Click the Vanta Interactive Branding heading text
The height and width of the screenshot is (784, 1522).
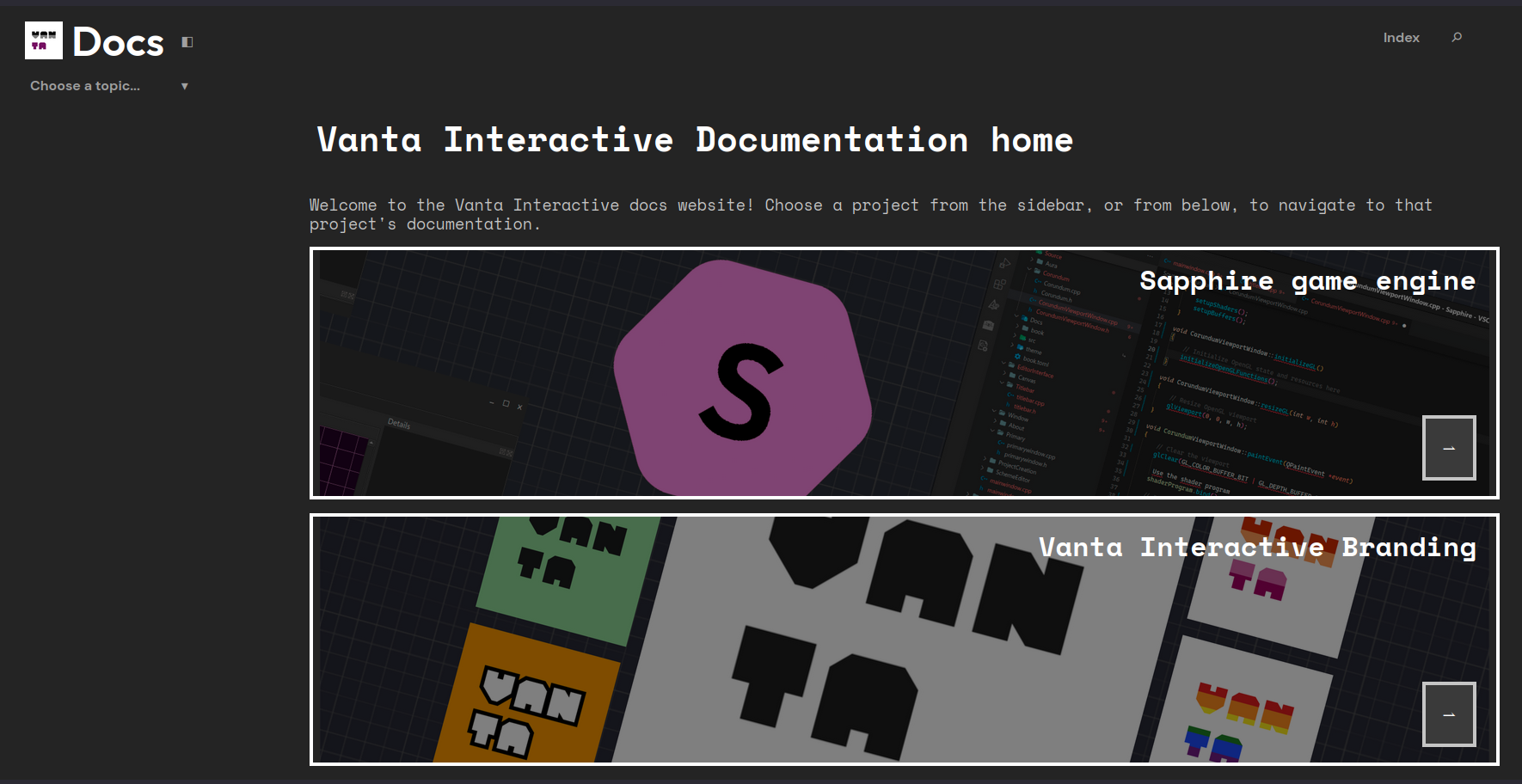(x=1257, y=548)
